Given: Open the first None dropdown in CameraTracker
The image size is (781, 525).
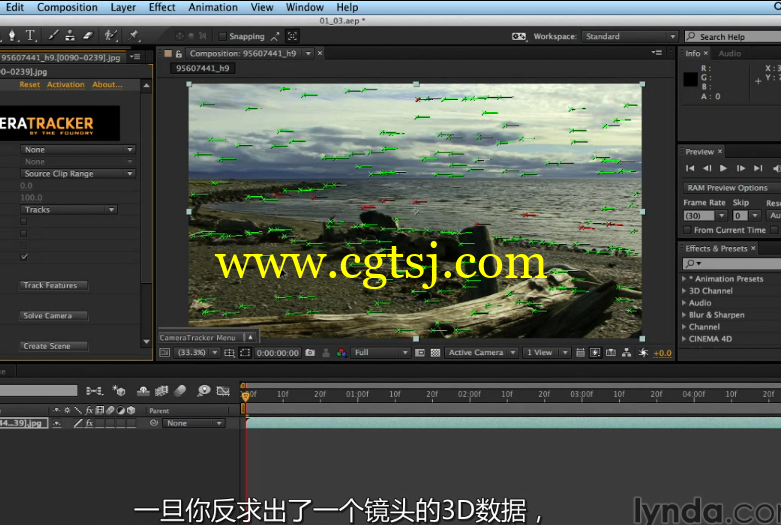Looking at the screenshot, I should 78,149.
